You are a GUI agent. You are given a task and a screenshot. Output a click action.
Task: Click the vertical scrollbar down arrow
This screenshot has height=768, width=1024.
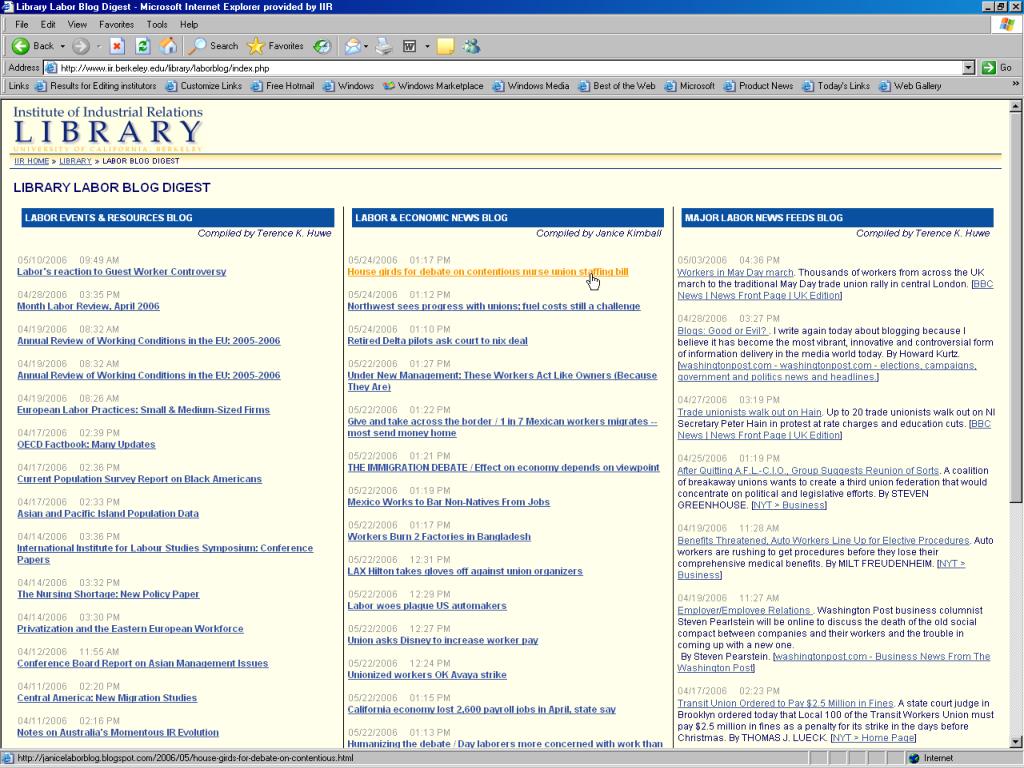pyautogui.click(x=1016, y=742)
